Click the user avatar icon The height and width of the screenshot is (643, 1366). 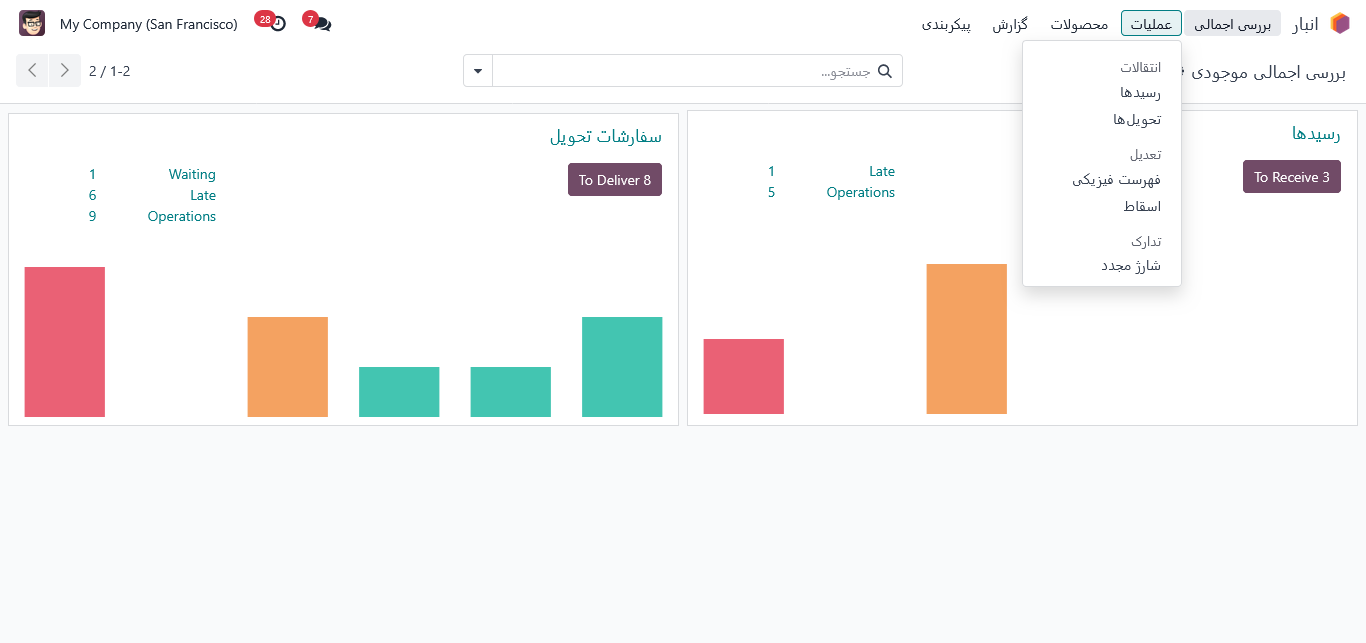pyautogui.click(x=32, y=24)
